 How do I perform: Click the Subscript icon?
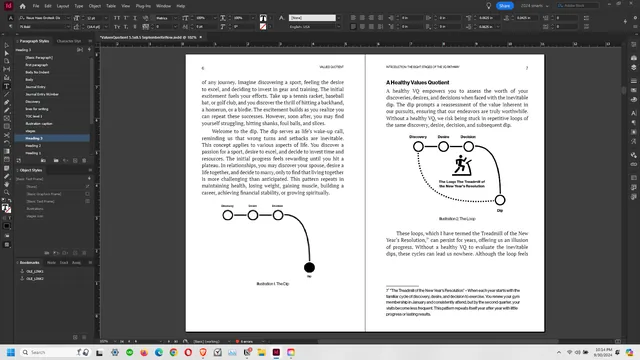[126, 27]
